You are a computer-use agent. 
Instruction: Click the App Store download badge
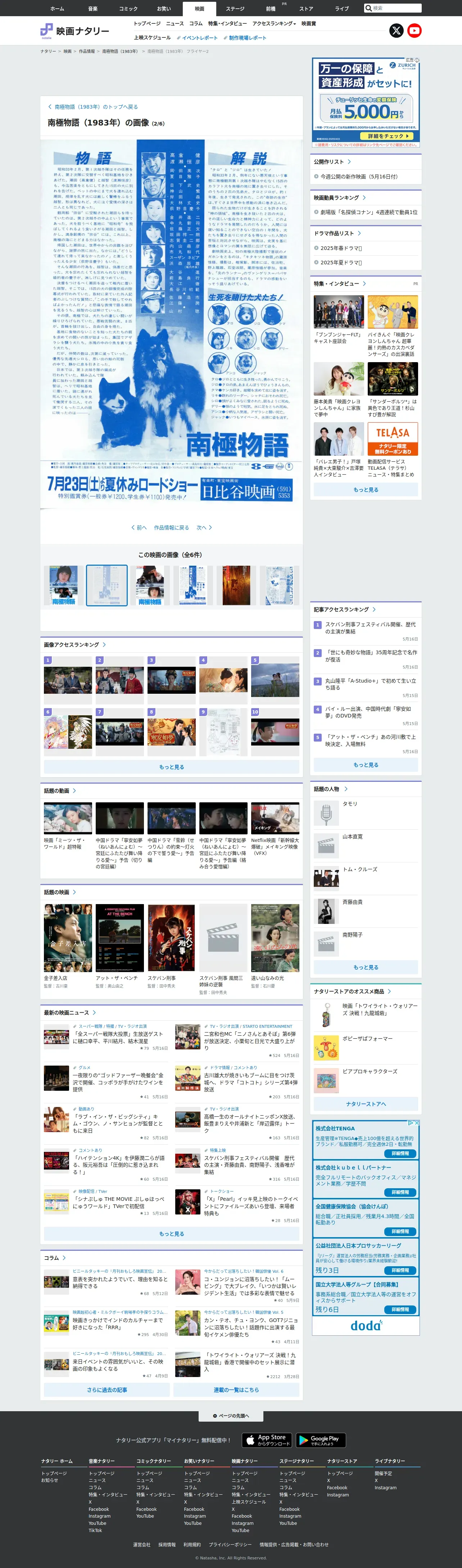click(267, 1440)
